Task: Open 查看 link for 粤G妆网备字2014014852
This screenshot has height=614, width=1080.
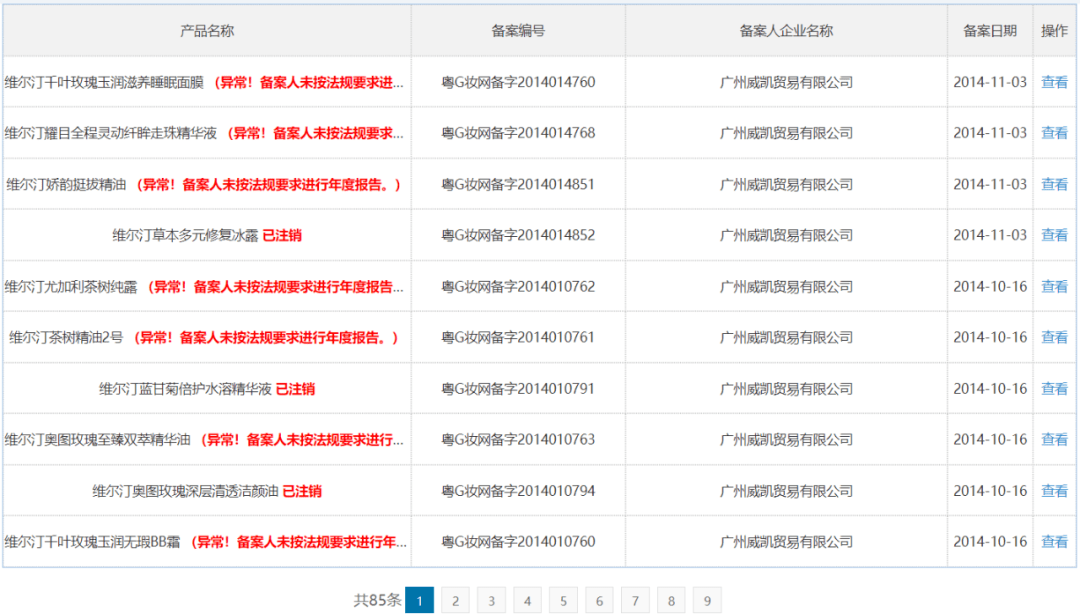Action: [x=1054, y=235]
